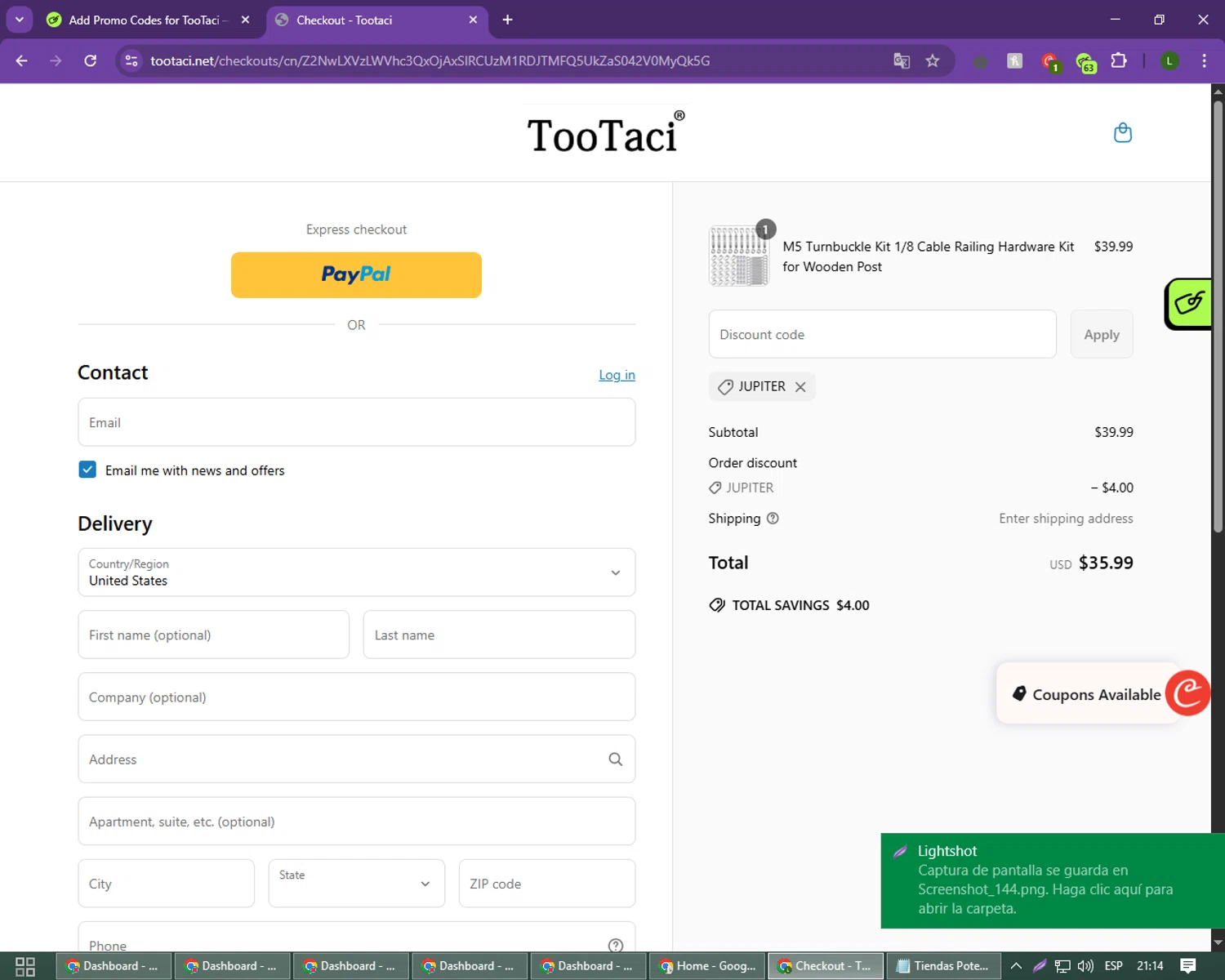Pay with the PayPal express button
Viewport: 1225px width, 980px height.
click(356, 274)
